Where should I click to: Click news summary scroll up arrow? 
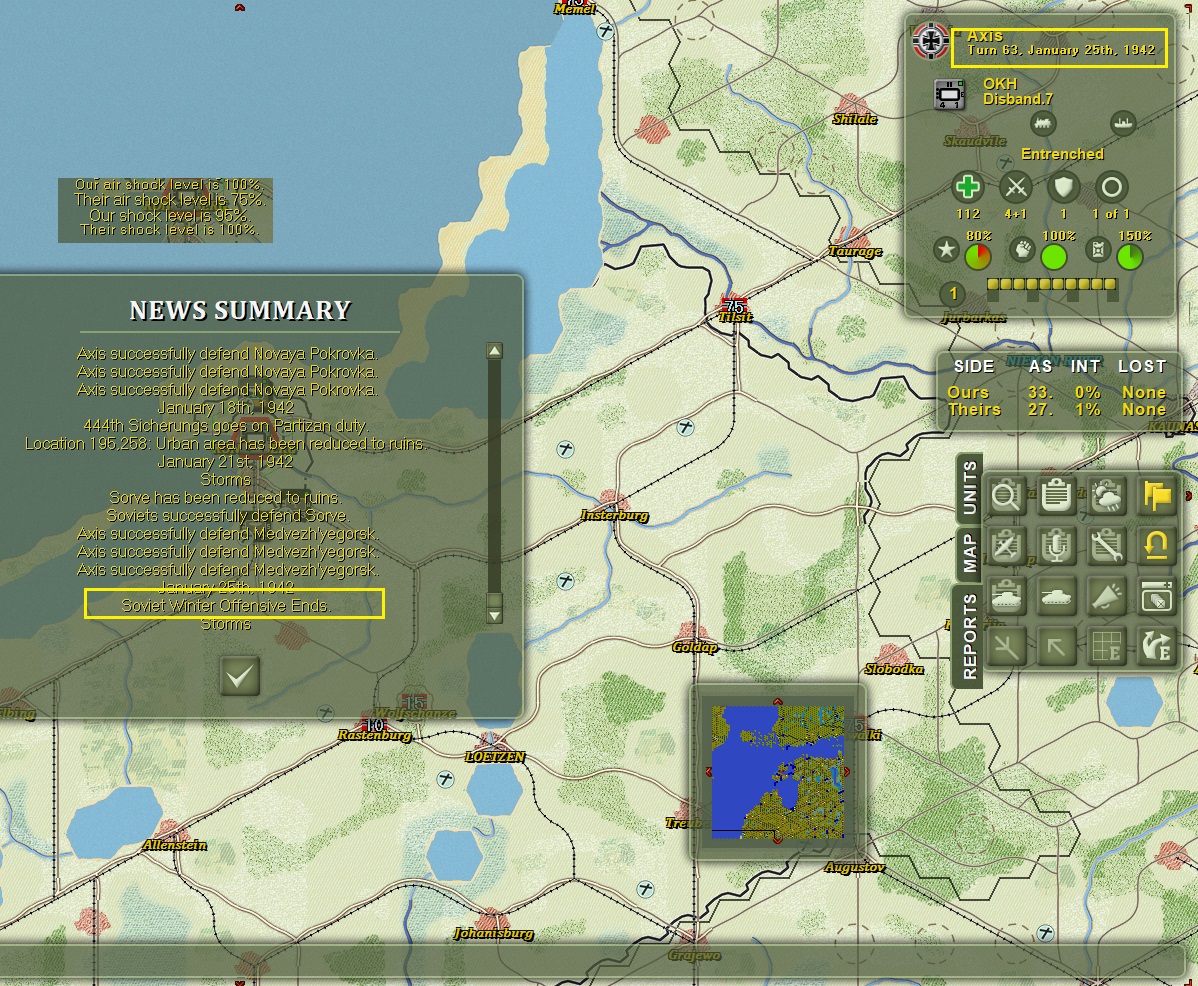point(494,351)
